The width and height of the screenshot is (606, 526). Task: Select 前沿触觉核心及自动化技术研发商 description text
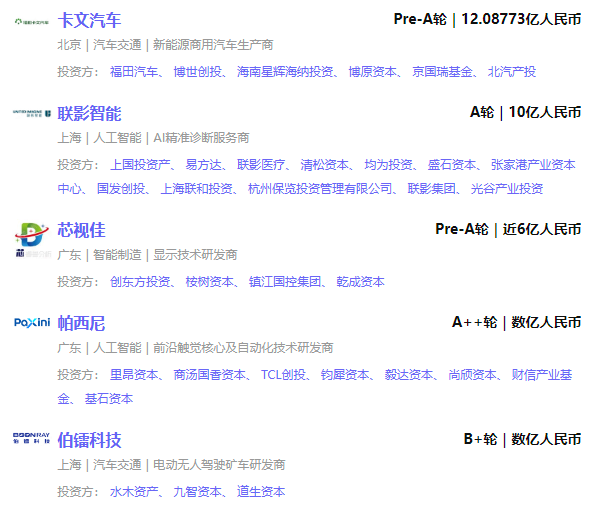click(243, 348)
